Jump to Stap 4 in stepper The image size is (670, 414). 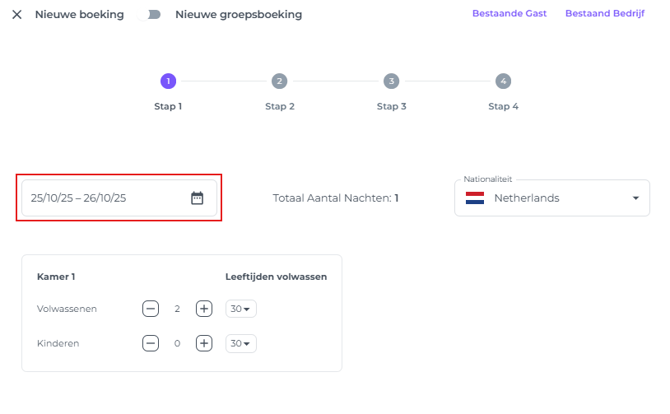tap(503, 81)
